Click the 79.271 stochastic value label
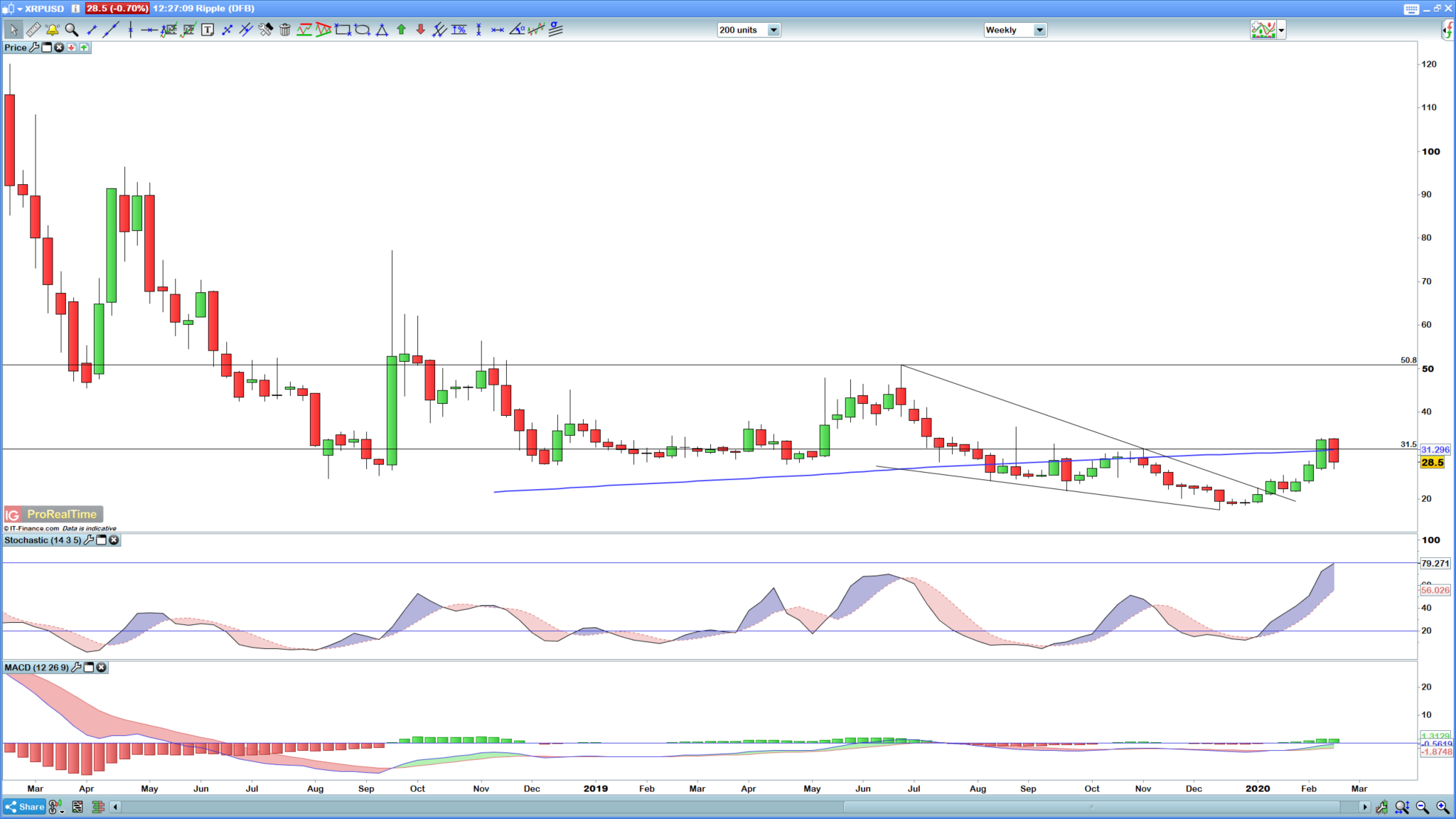 click(x=1435, y=564)
